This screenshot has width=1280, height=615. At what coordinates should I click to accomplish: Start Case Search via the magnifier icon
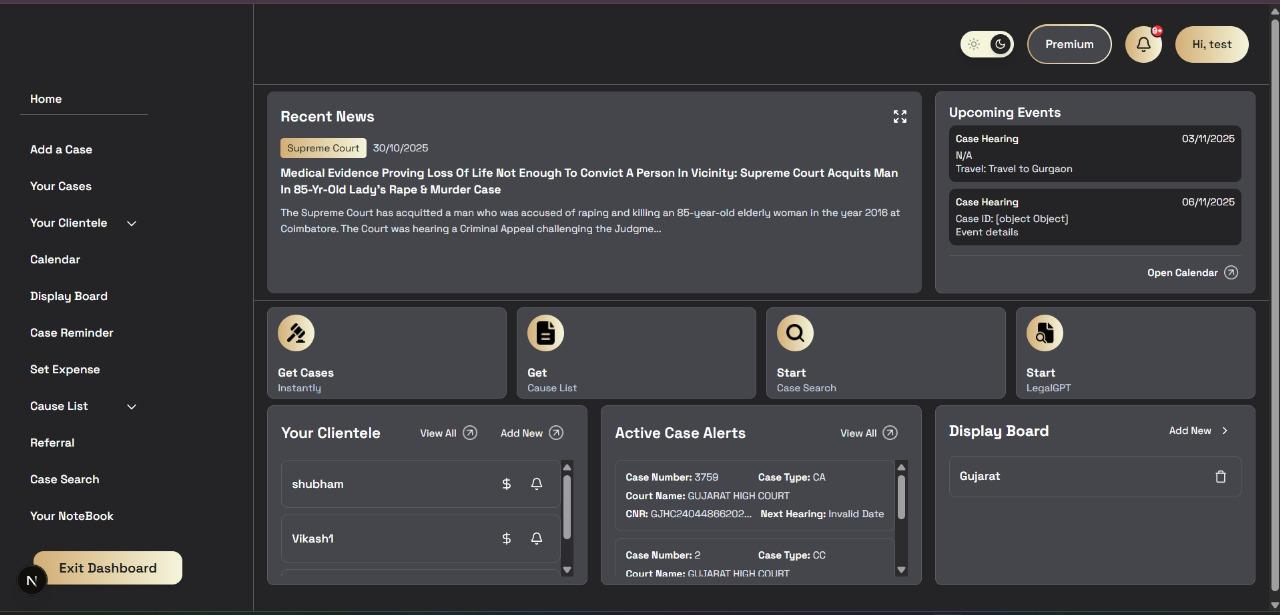coord(794,333)
